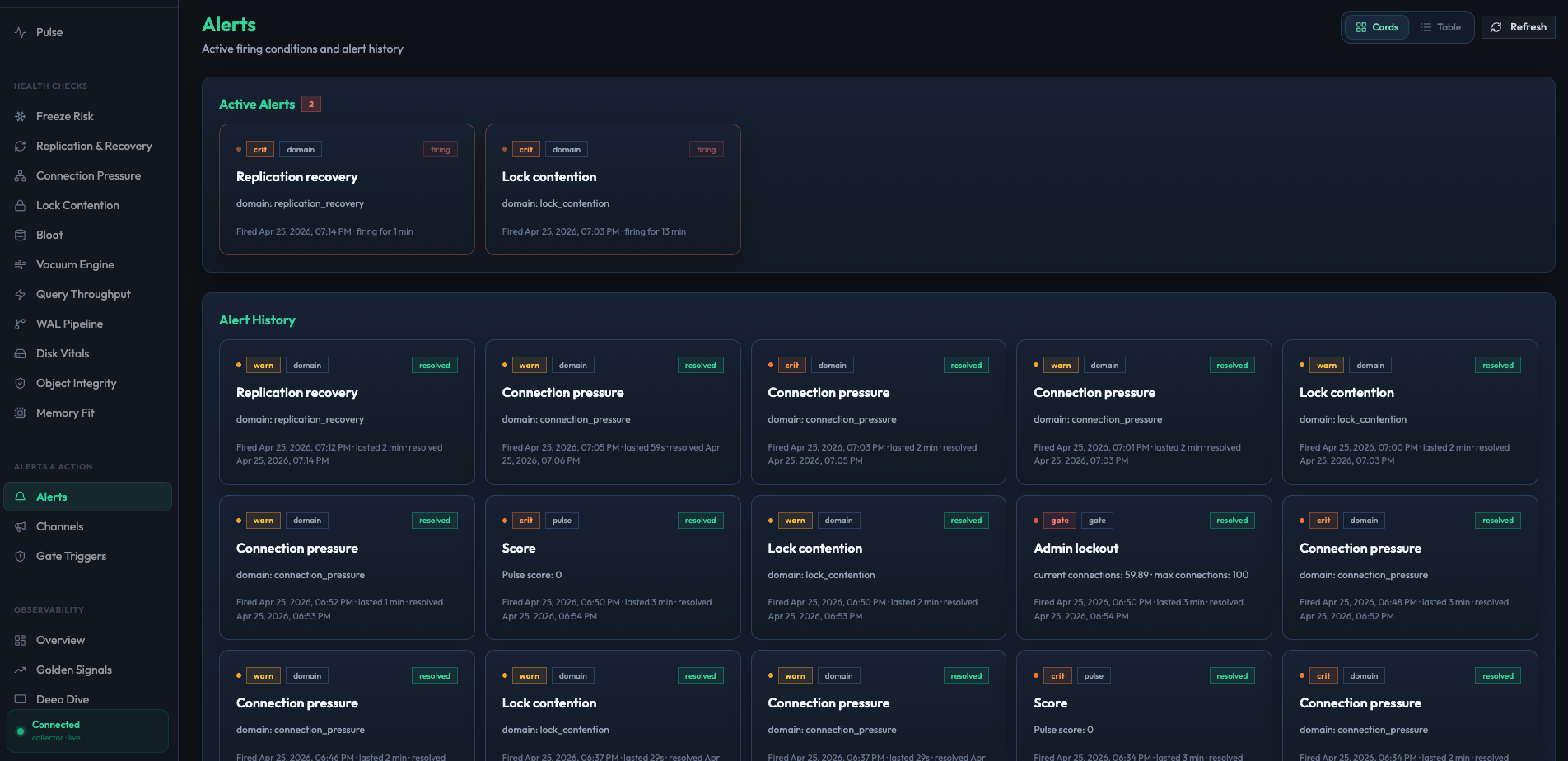1568x761 pixels.
Task: Open the Lock Contention page
Action: tap(89, 205)
